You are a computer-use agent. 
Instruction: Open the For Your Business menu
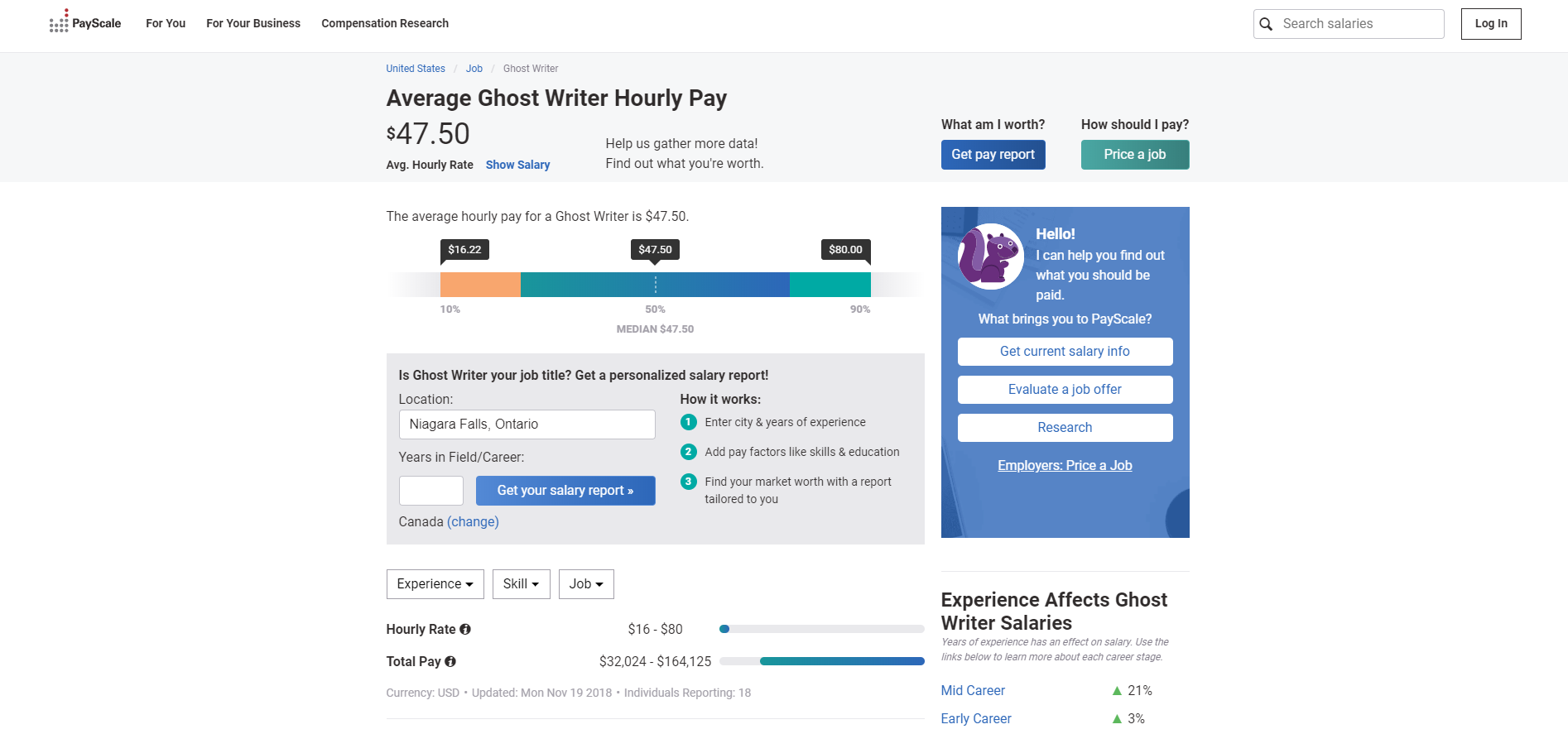point(253,23)
